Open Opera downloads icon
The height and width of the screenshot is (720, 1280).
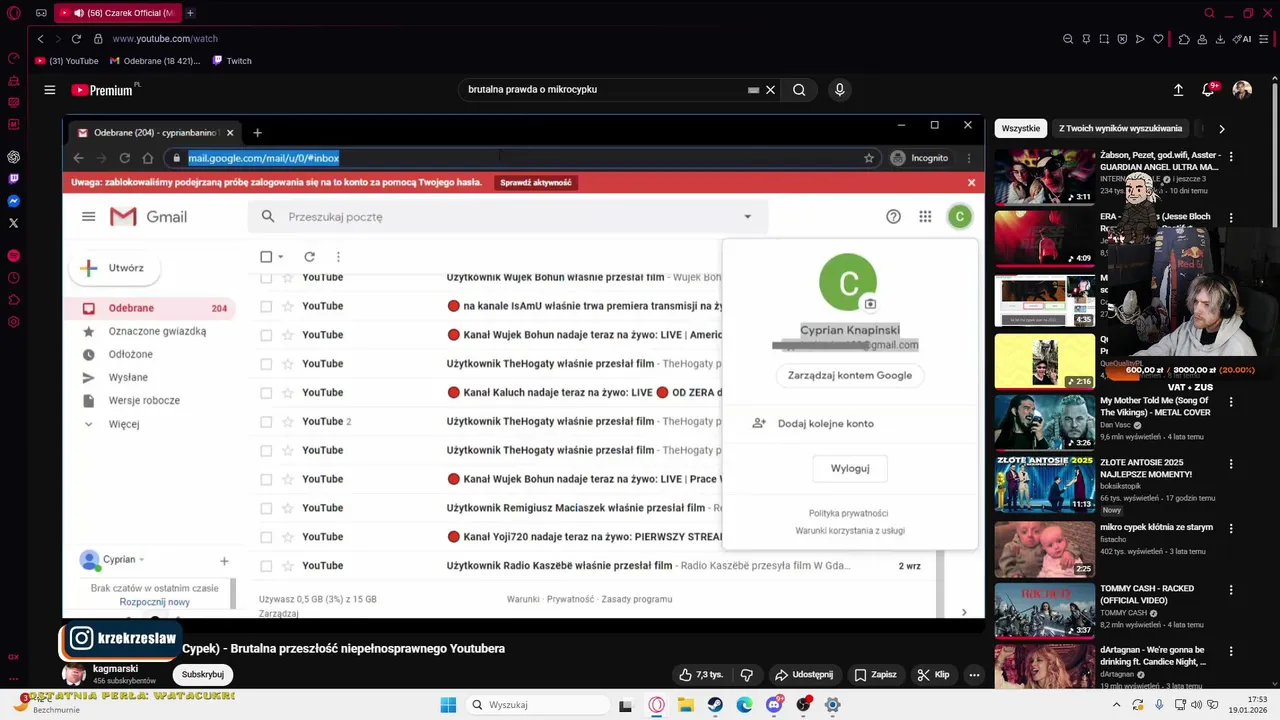(x=1220, y=39)
